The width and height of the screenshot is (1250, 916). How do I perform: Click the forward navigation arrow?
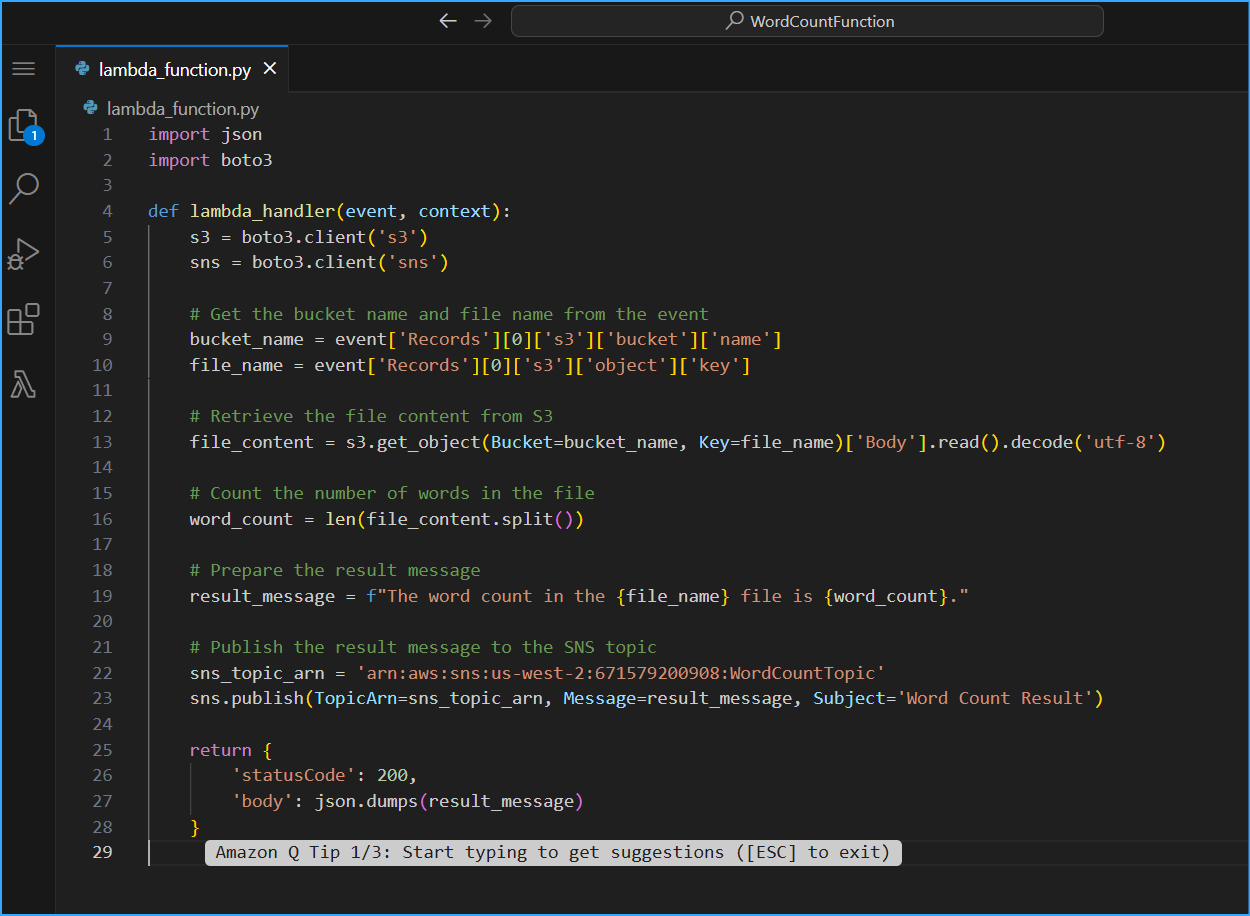483,20
